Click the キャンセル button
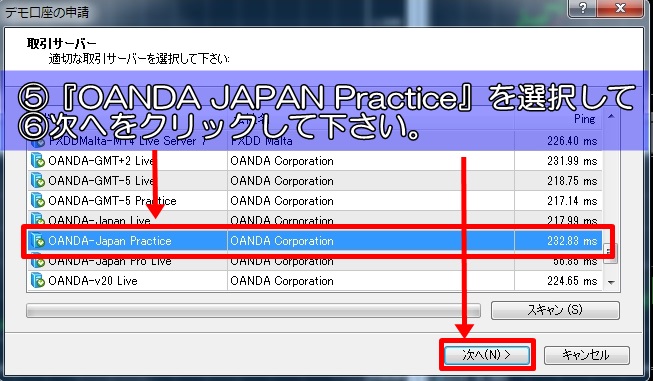This screenshot has height=381, width=653. pos(586,355)
